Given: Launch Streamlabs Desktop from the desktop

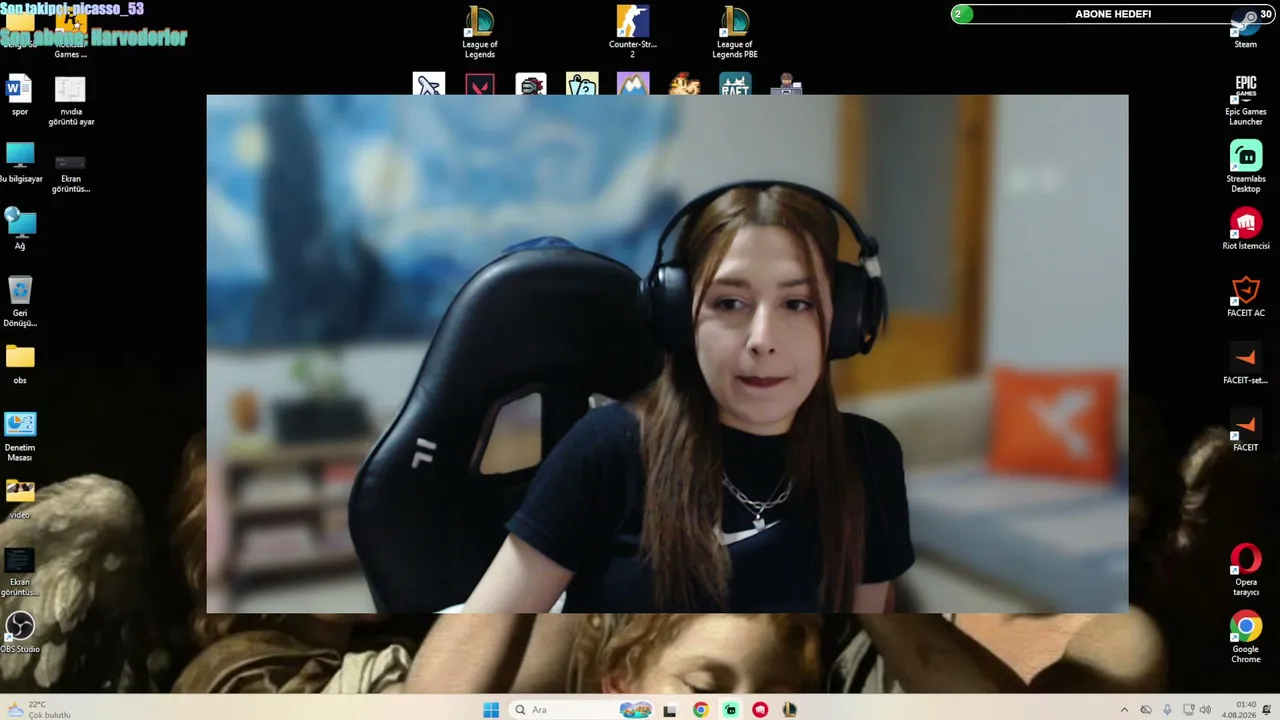Looking at the screenshot, I should click(1246, 166).
